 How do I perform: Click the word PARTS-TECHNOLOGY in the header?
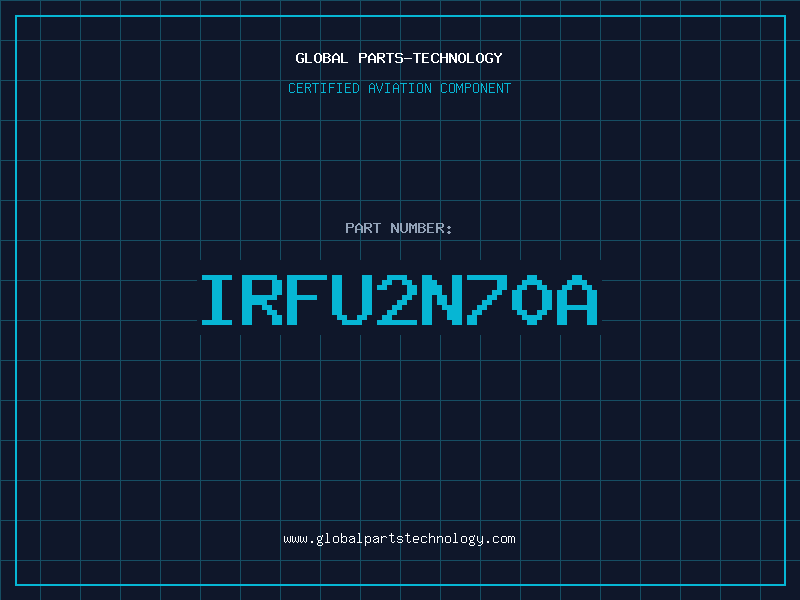point(430,58)
